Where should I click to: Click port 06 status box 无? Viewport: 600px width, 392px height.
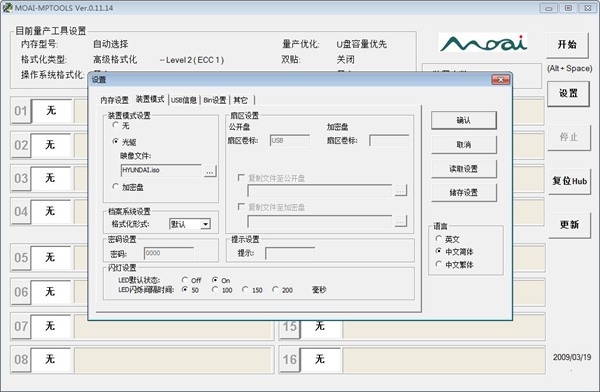pos(51,292)
